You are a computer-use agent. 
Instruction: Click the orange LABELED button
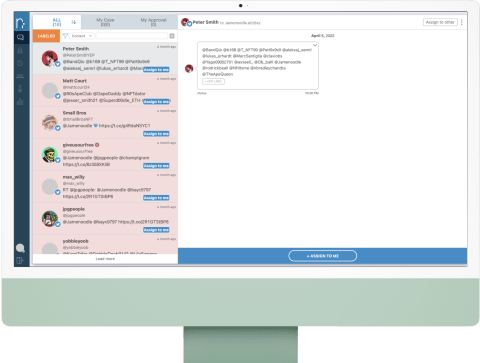pos(46,36)
